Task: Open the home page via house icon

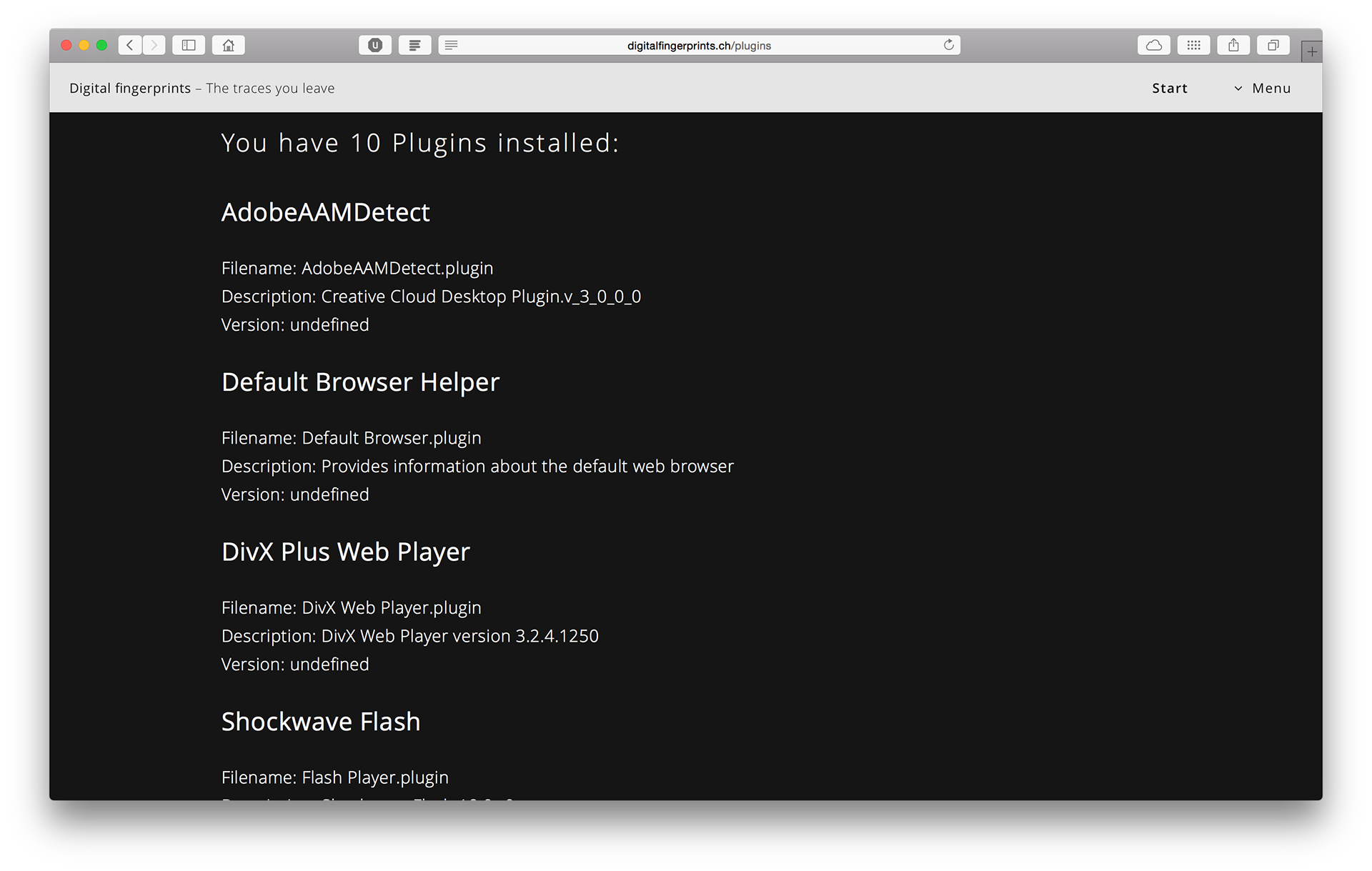Action: 229,45
